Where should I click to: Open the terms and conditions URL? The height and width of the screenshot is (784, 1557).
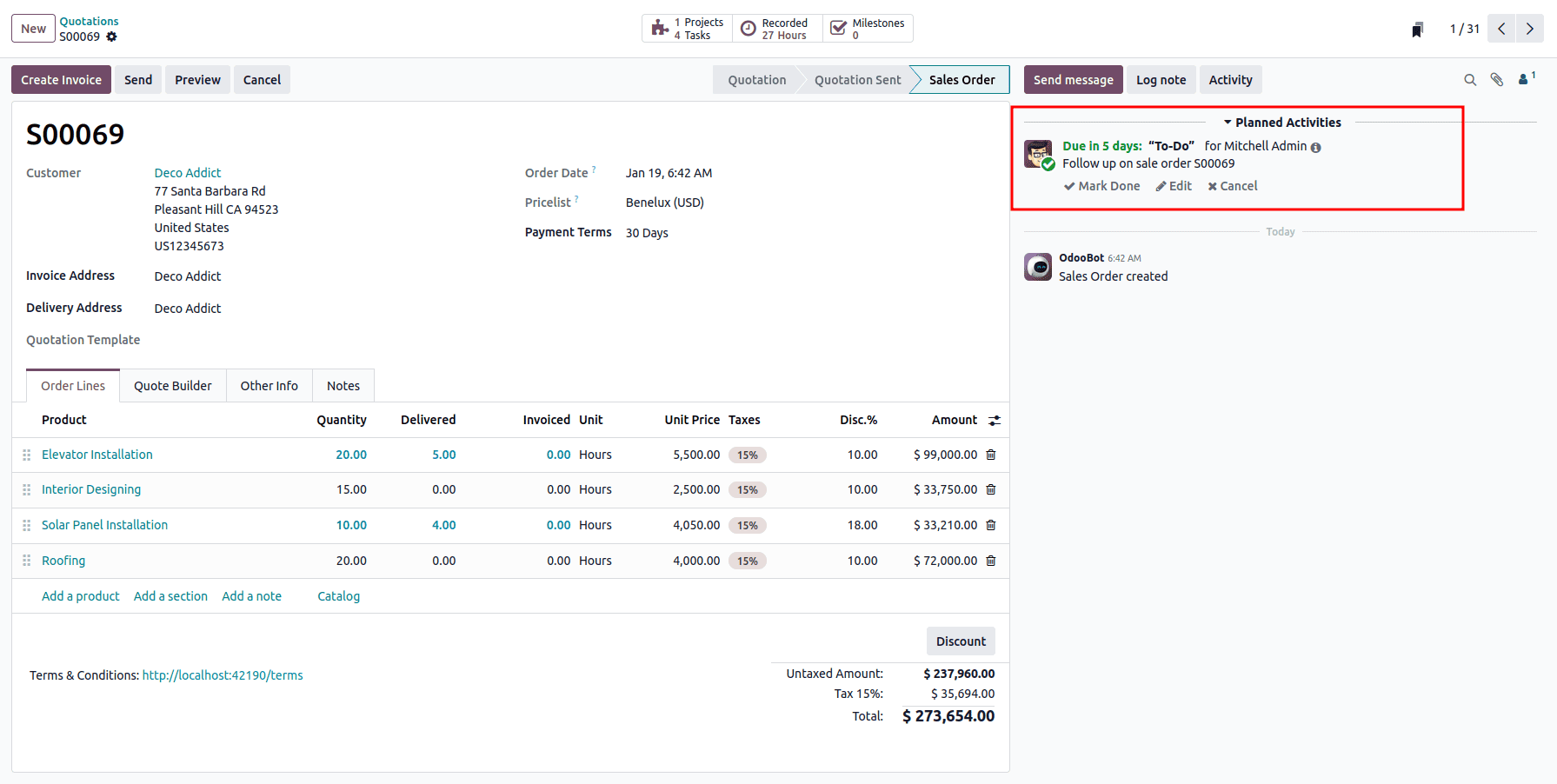coord(222,674)
